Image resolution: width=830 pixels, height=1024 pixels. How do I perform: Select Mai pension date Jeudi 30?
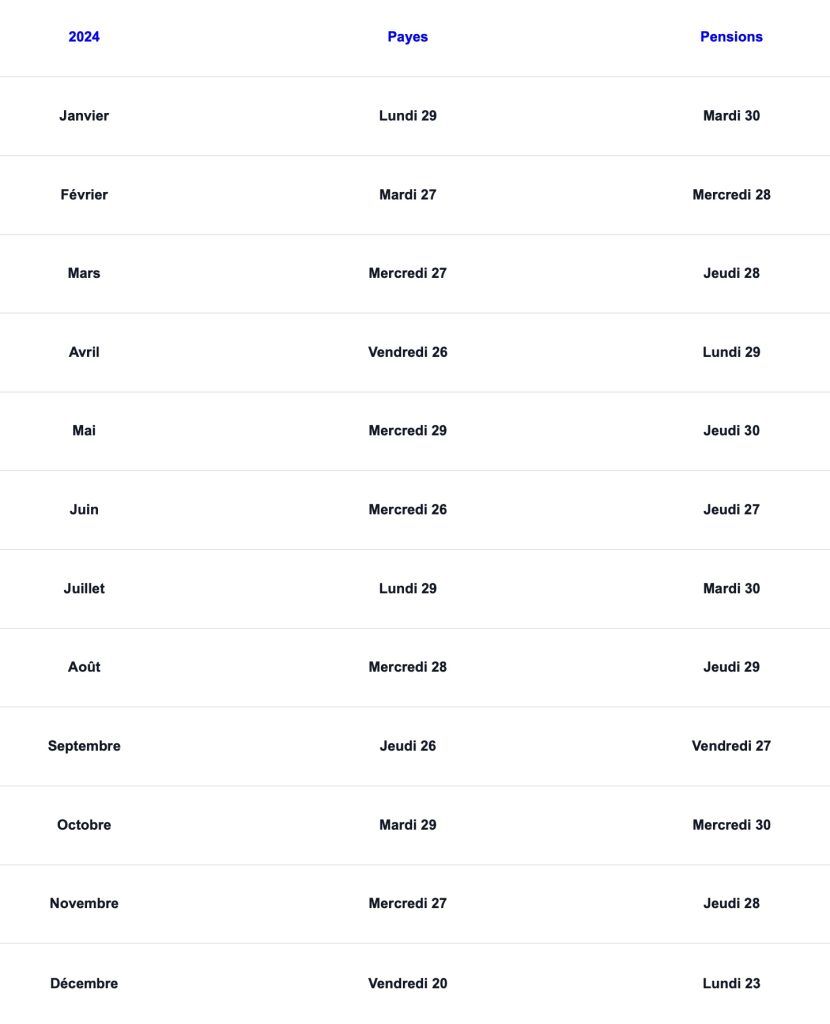731,431
